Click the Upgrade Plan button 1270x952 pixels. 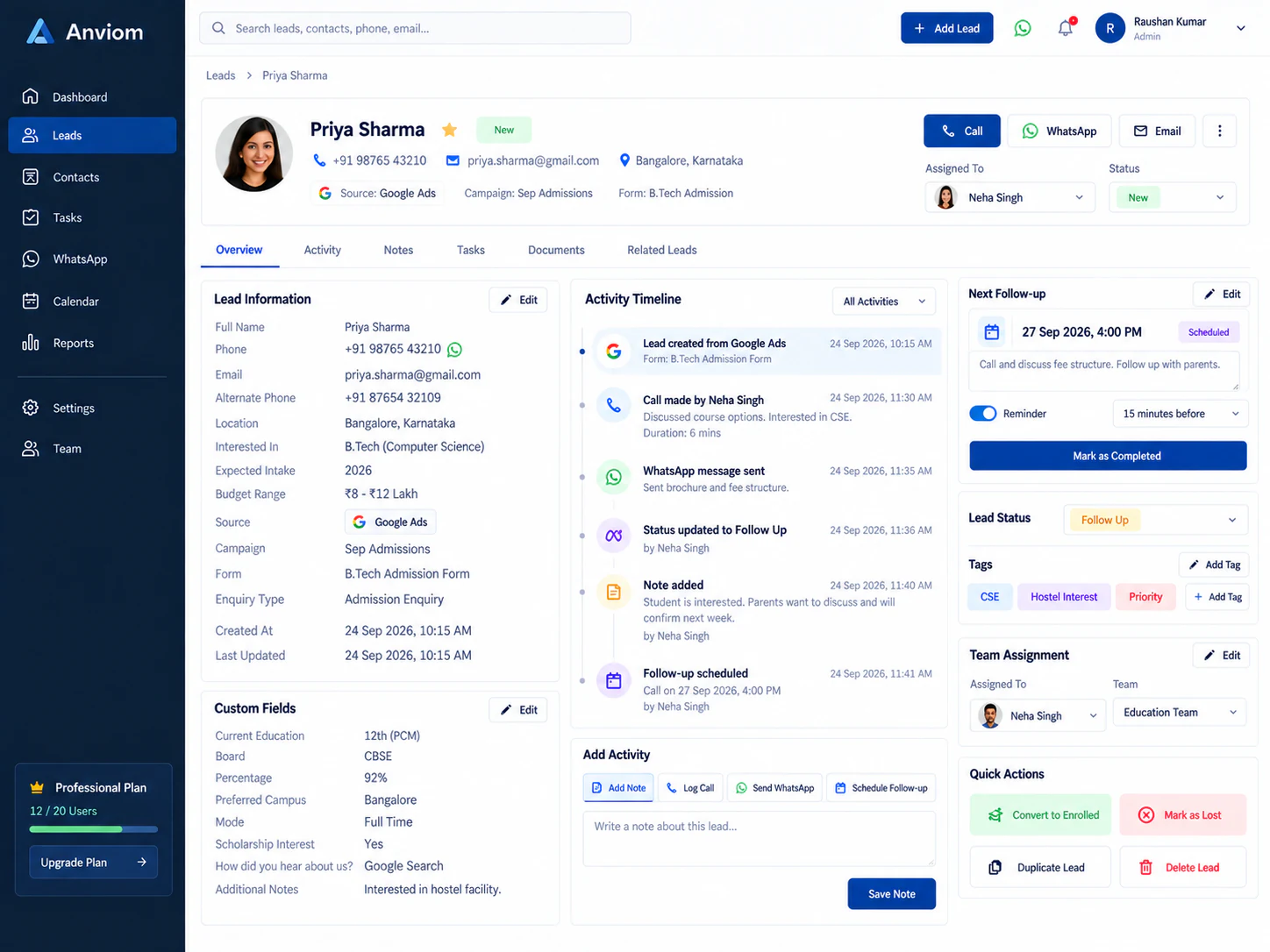pos(94,863)
